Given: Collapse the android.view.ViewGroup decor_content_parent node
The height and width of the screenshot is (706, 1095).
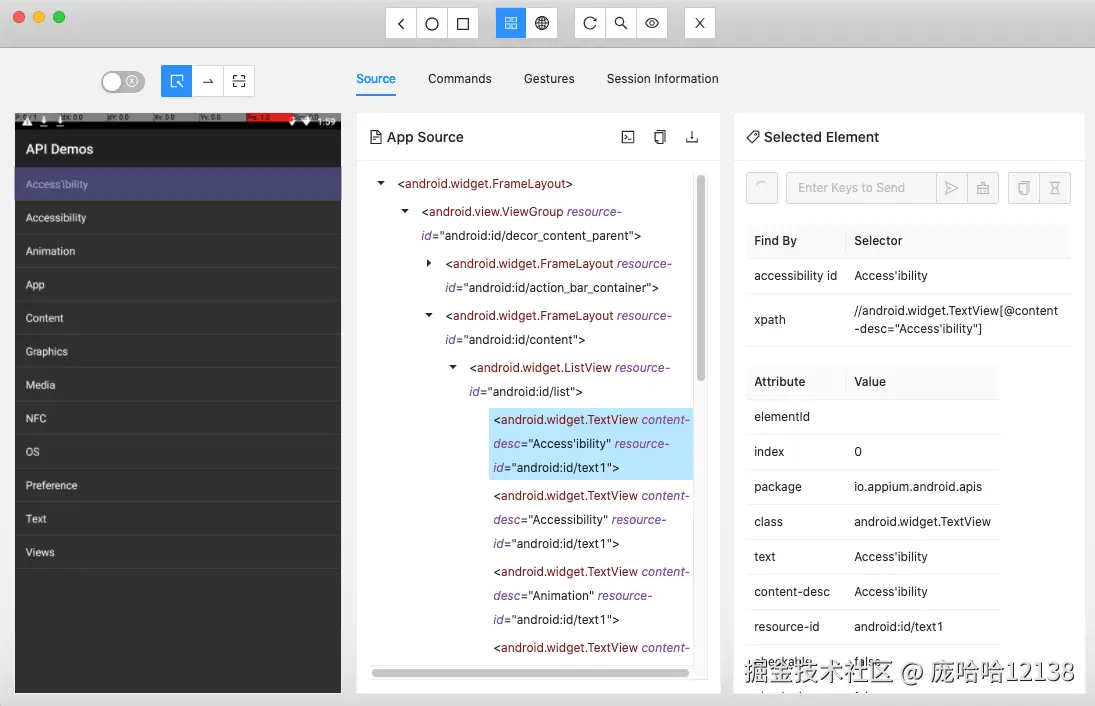Looking at the screenshot, I should 404,212.
